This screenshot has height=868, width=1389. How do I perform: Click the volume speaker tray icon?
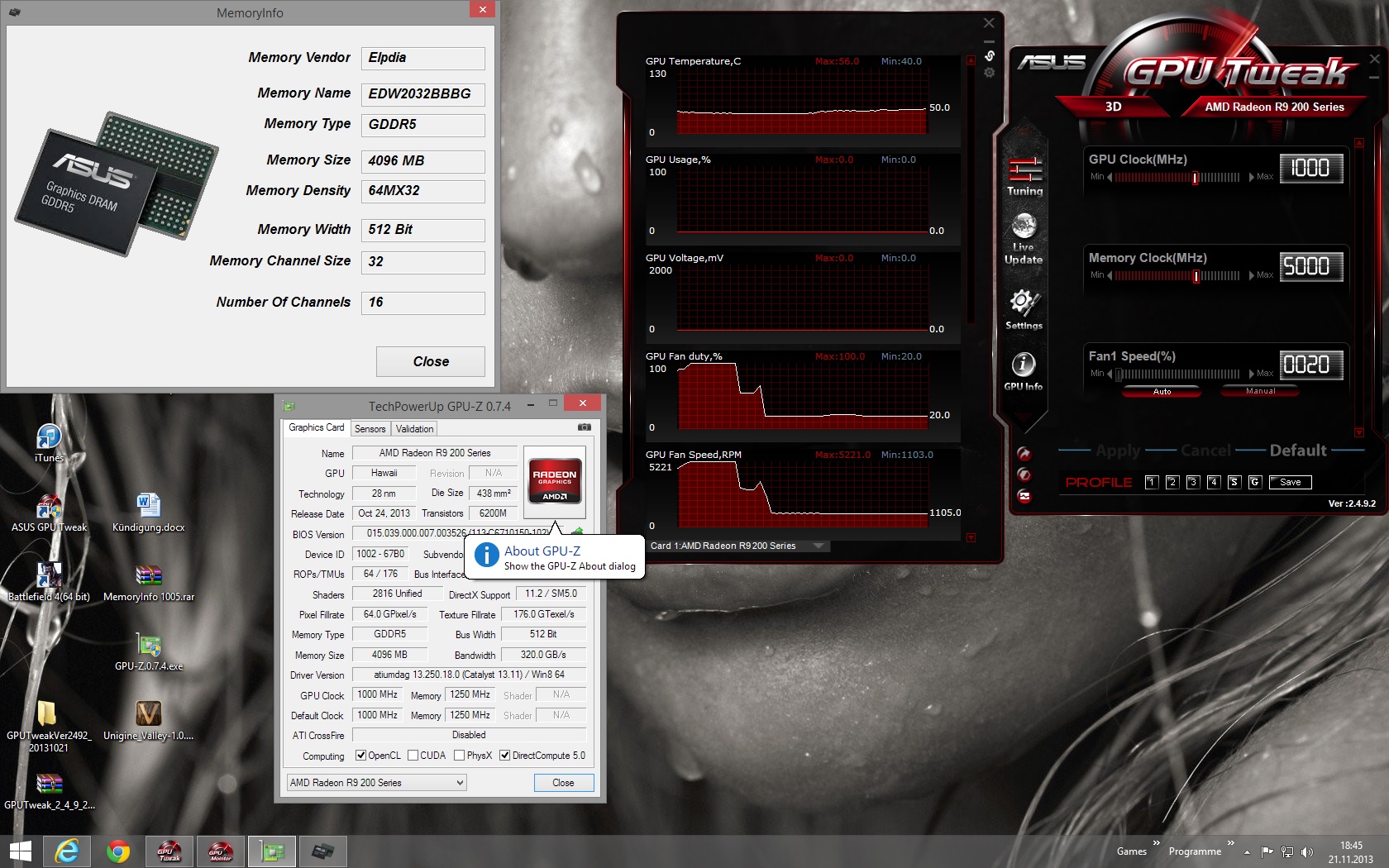(1307, 851)
